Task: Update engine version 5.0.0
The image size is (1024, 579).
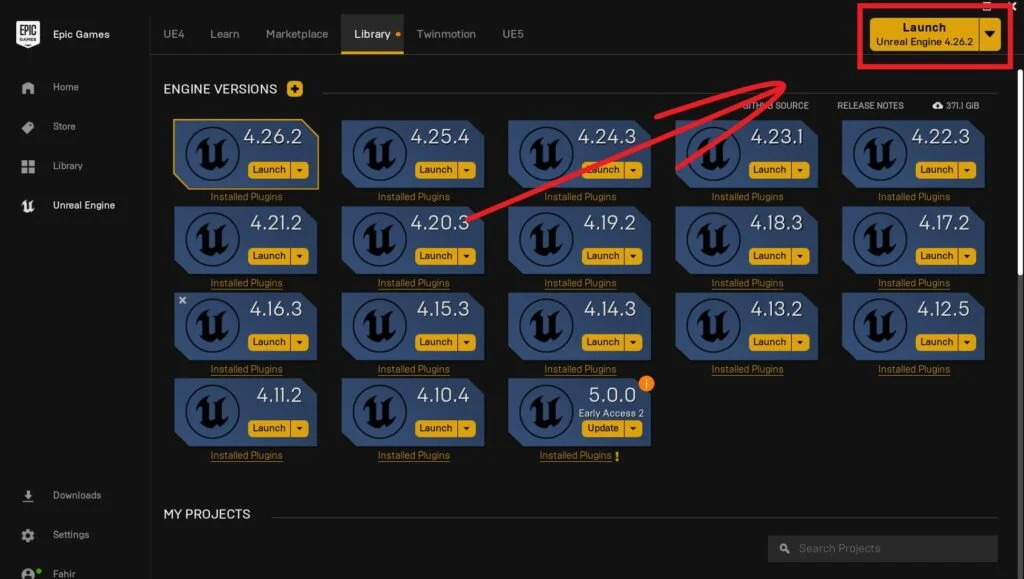Action: (x=603, y=428)
